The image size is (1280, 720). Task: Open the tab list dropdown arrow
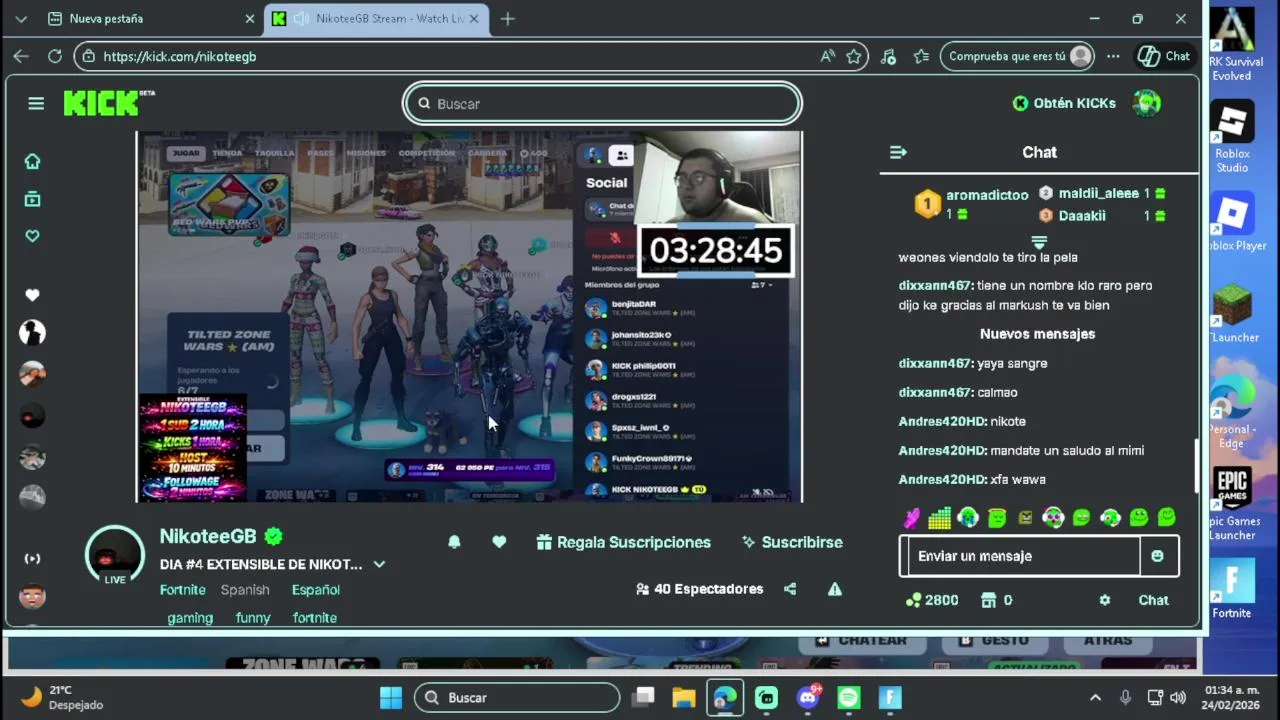pyautogui.click(x=21, y=18)
